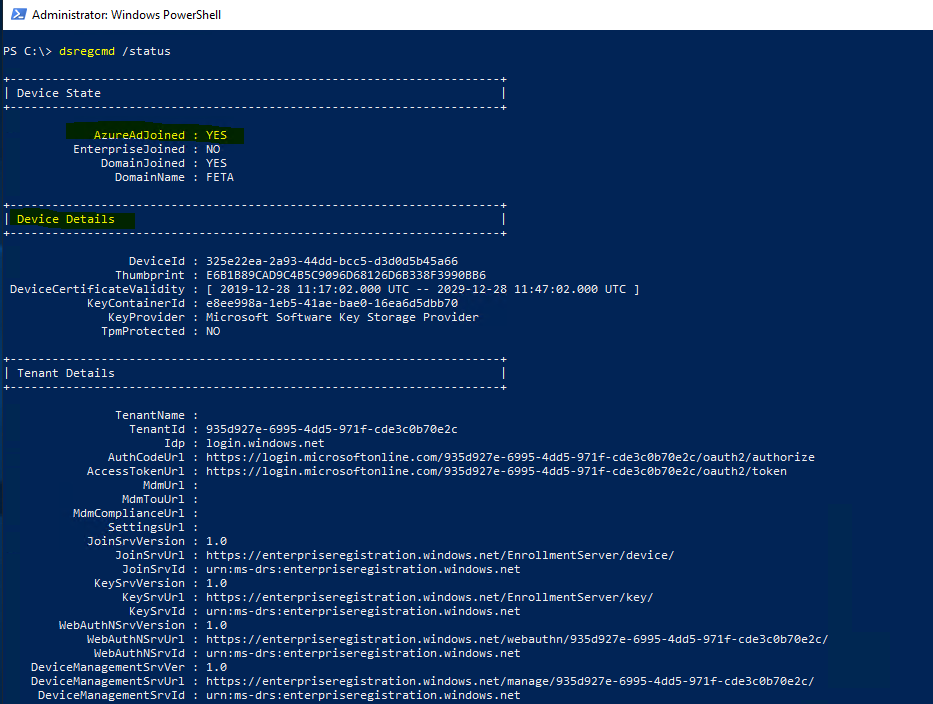Select the highlighted AzureAdJoined : YES line
Image resolution: width=933 pixels, height=704 pixels.
coord(160,135)
